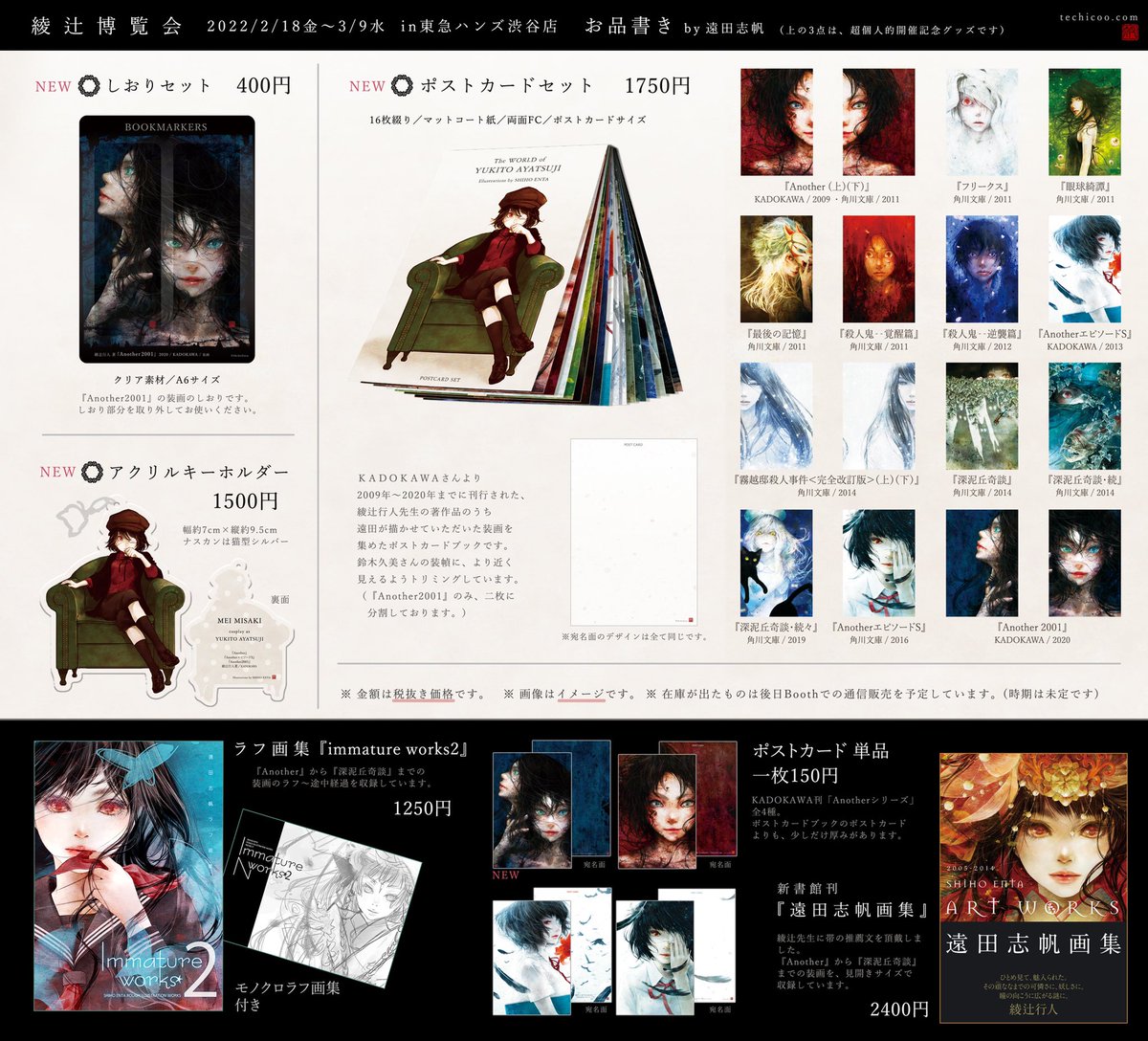Open the ART WORKS 遠田志帆画集 book cover
1148x1041 pixels.
click(1033, 888)
